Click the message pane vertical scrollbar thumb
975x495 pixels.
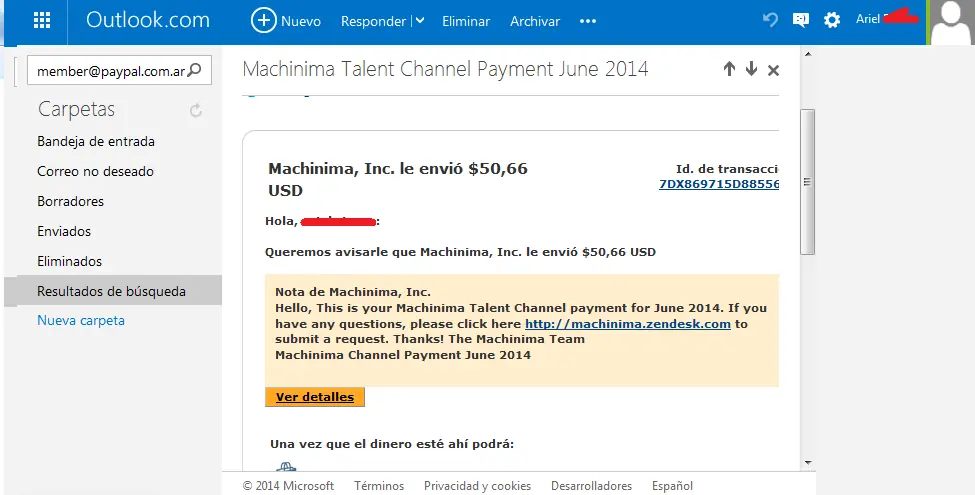pos(807,182)
